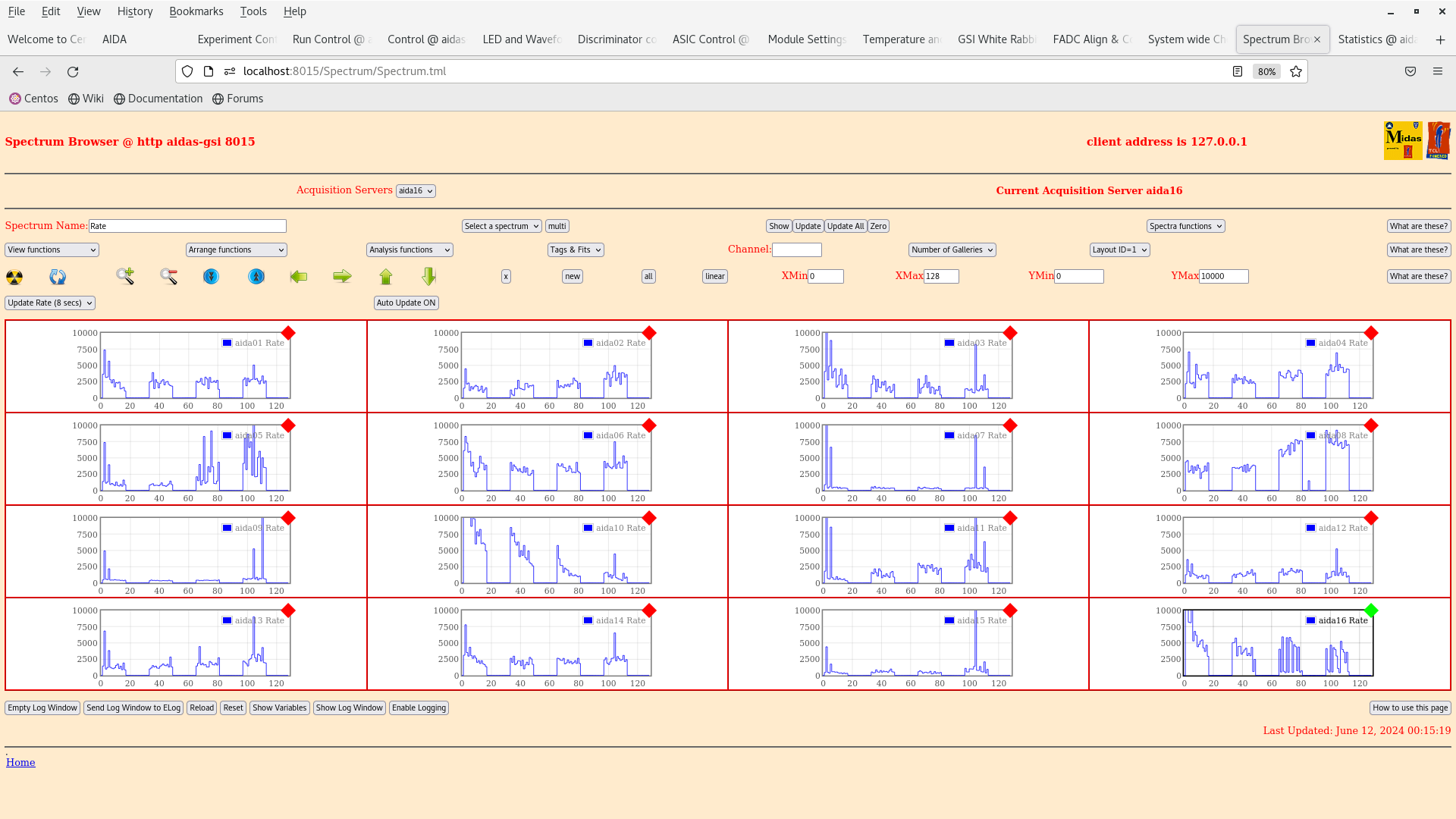Click the radiation hazard icon
This screenshot has width=1456, height=819.
[14, 277]
